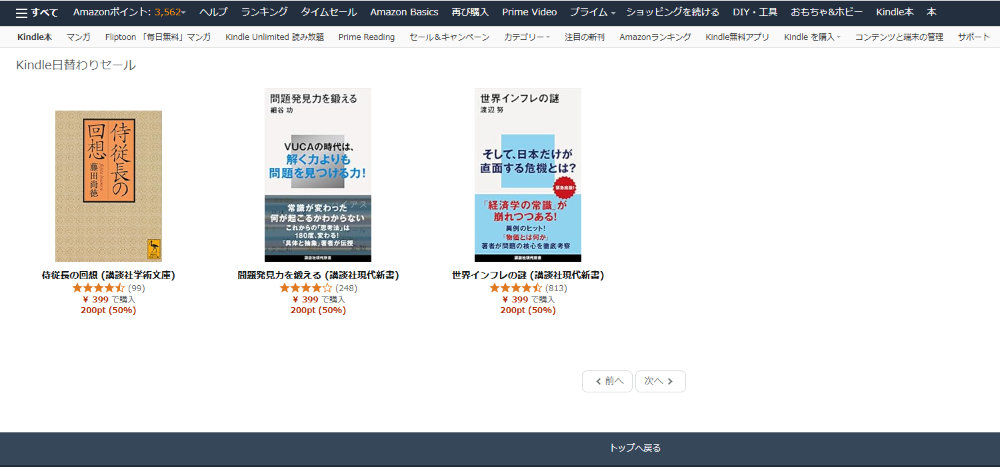The image size is (1000, 467).
Task: Open Prime Video
Action: point(529,12)
